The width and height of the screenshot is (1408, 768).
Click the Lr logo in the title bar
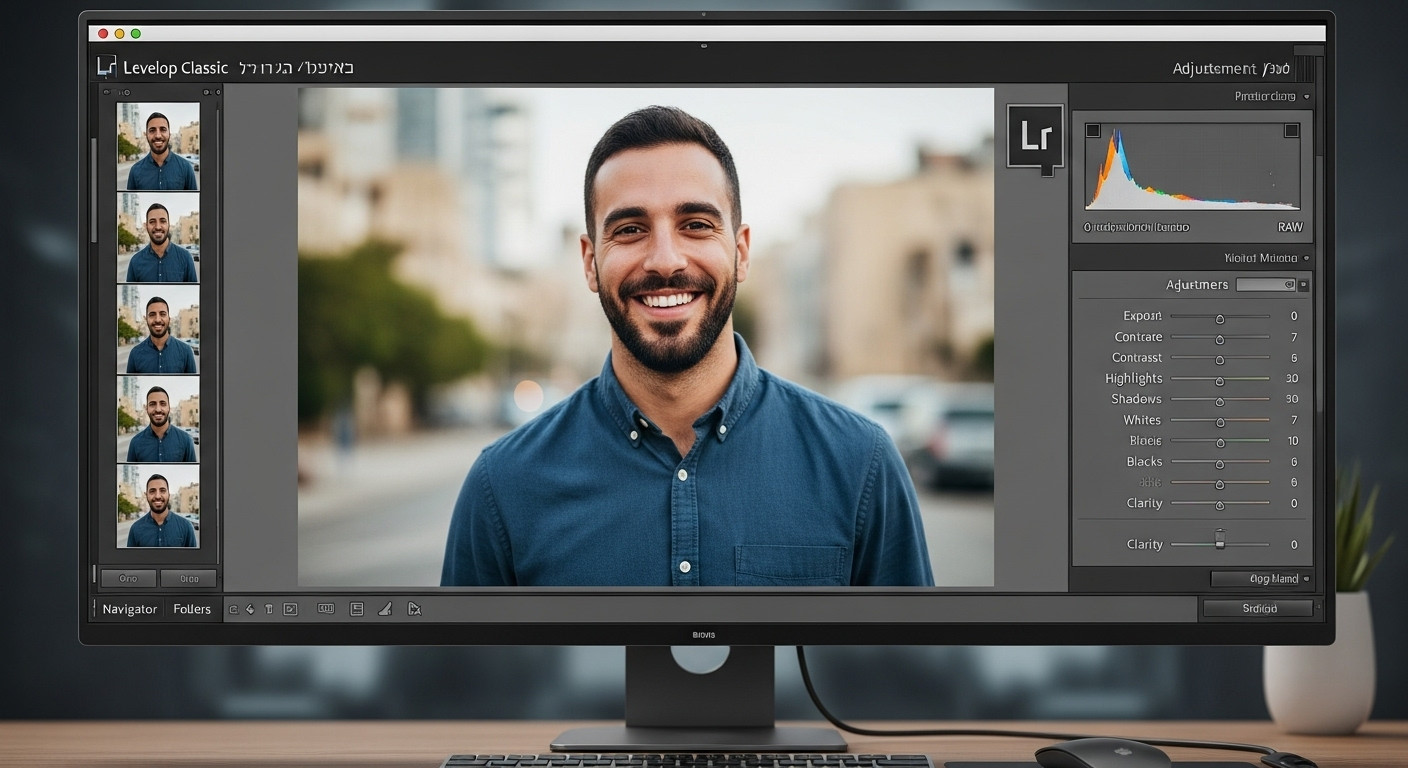tap(106, 67)
